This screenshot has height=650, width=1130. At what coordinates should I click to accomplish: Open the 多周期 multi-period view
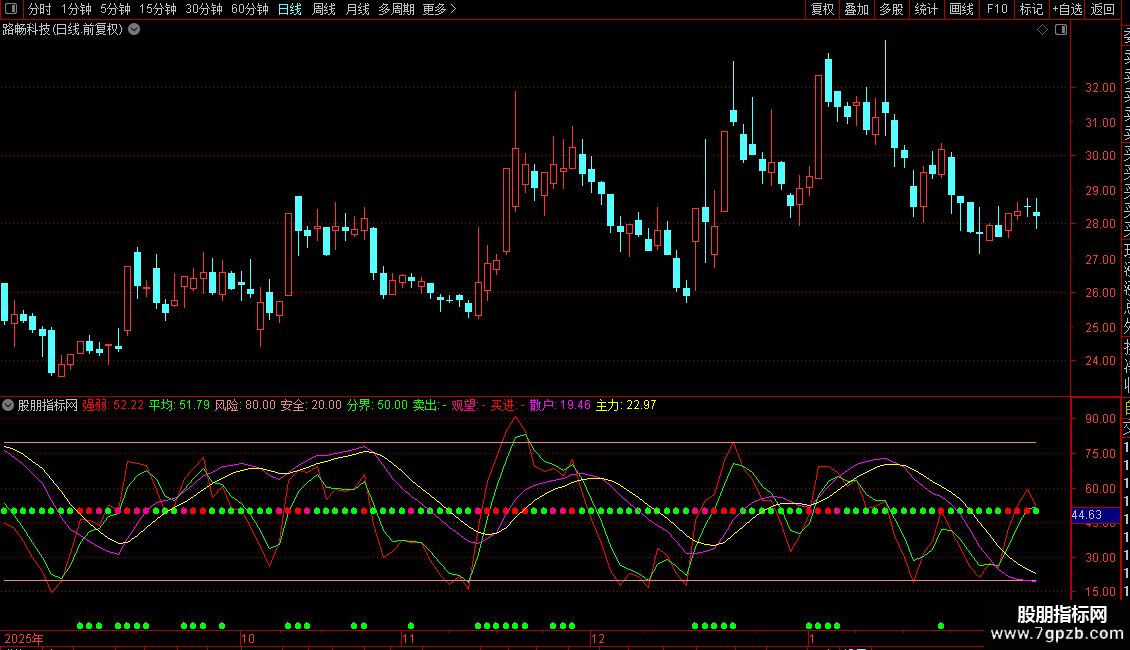tap(396, 10)
